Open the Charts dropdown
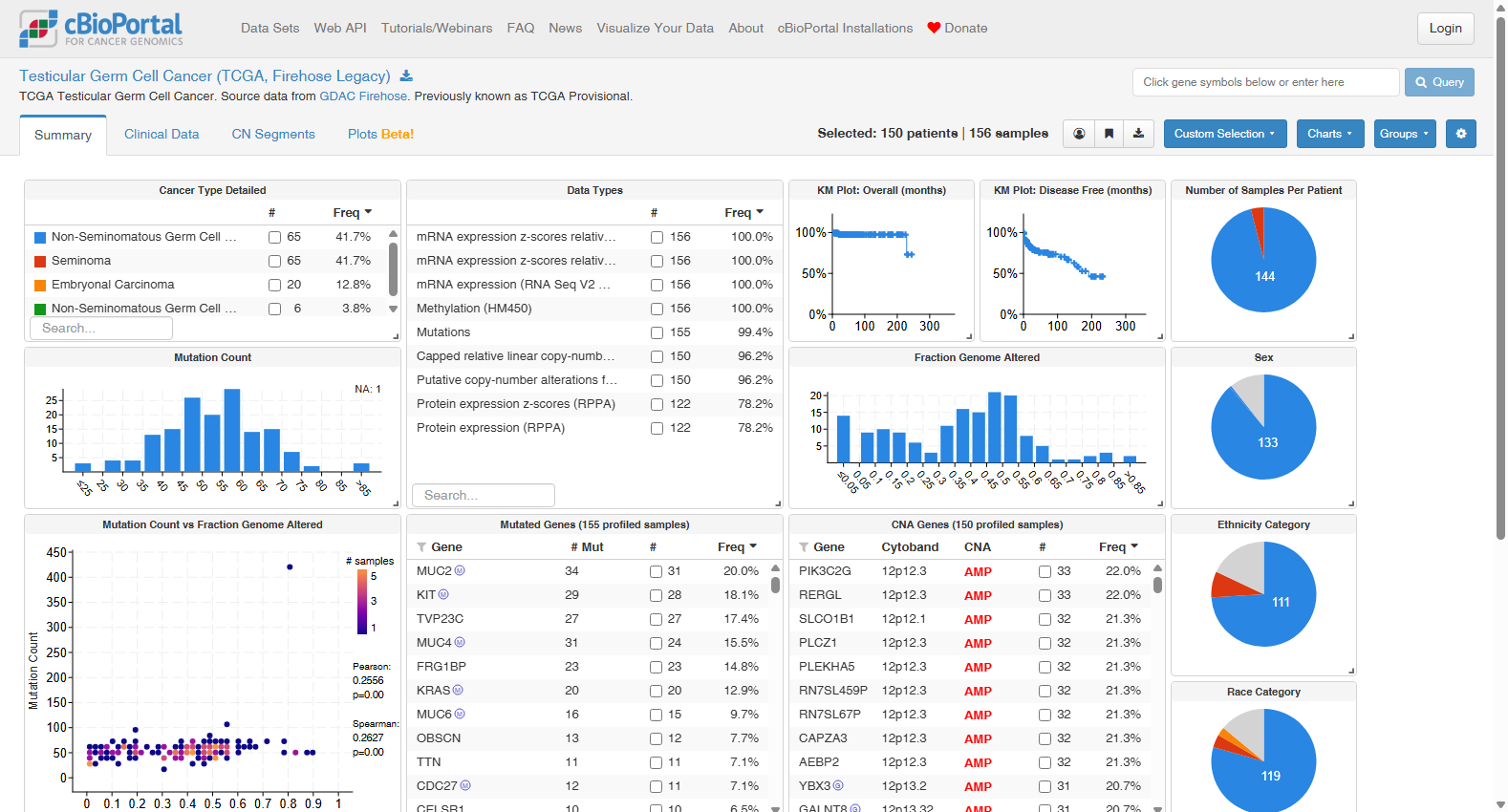This screenshot has height=812, width=1508. (x=1329, y=134)
